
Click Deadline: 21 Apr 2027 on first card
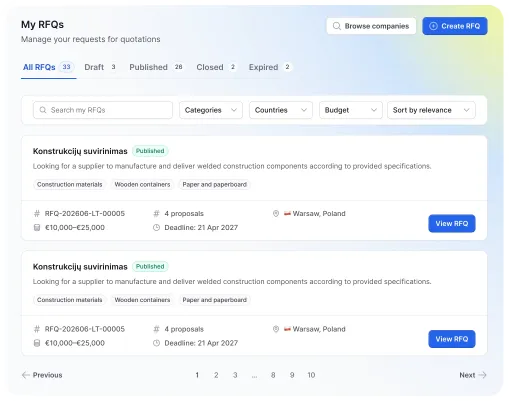coord(201,227)
